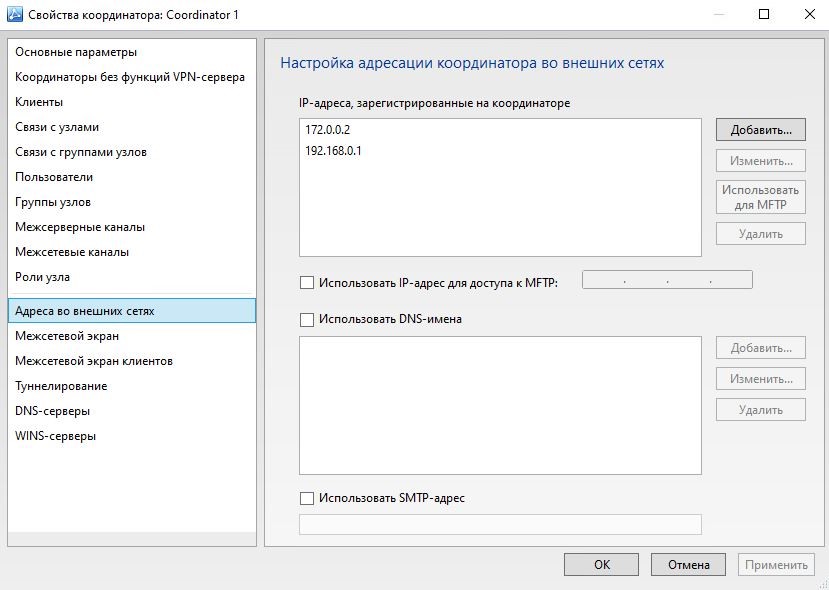Enable the MFTP access IP address checkbox
Screen dimensions: 829x590
pyautogui.click(x=307, y=282)
